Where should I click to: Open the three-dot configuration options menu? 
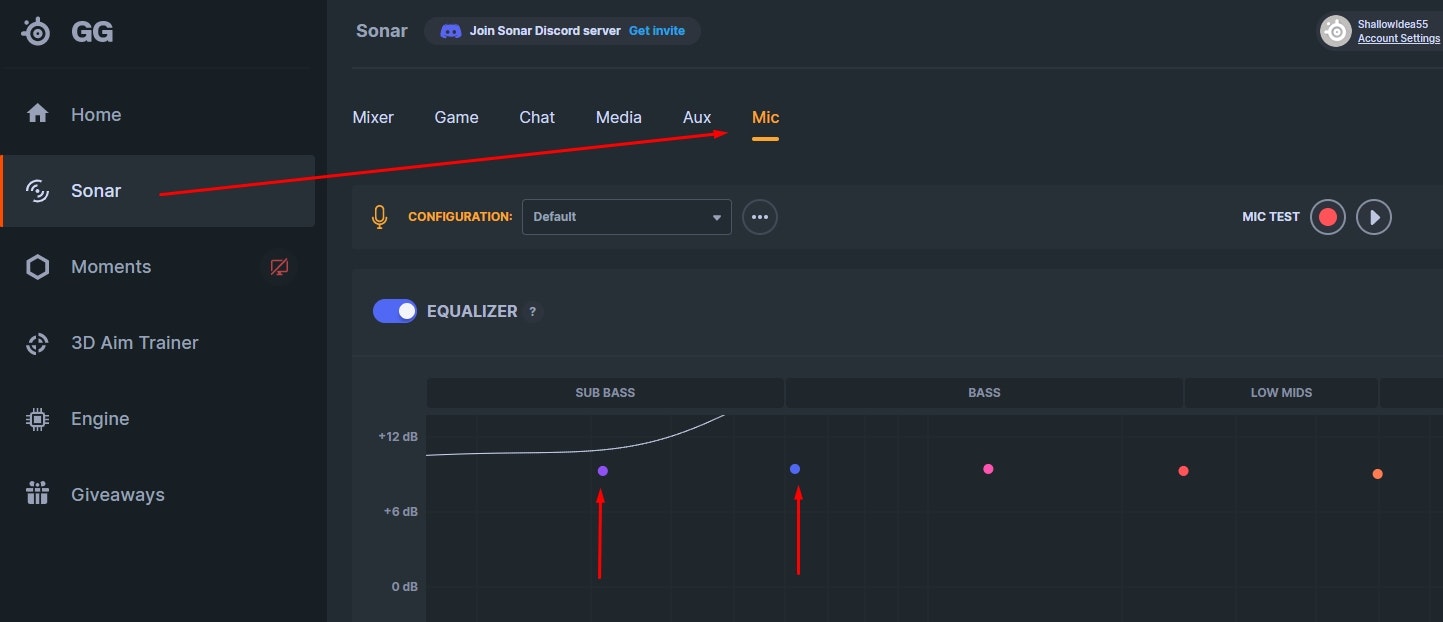[760, 216]
